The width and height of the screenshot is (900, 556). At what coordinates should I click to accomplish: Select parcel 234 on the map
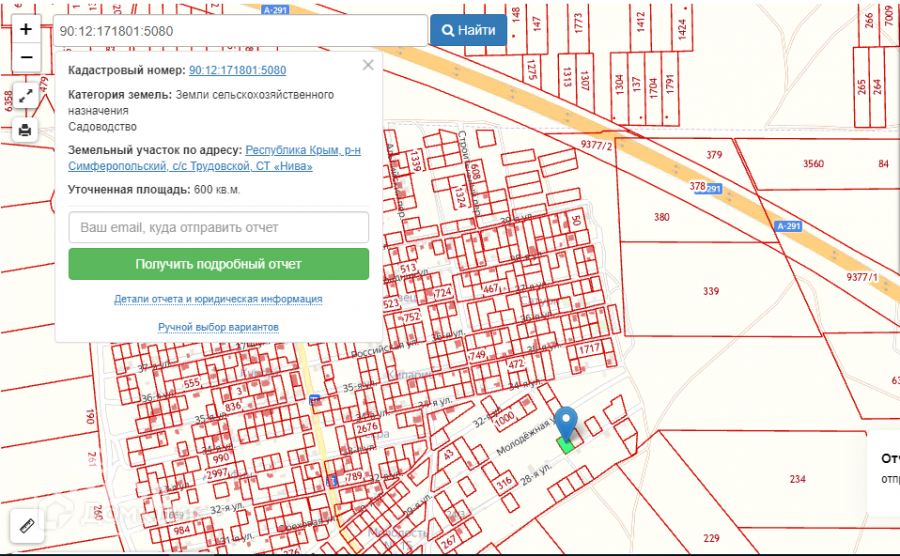pos(797,480)
